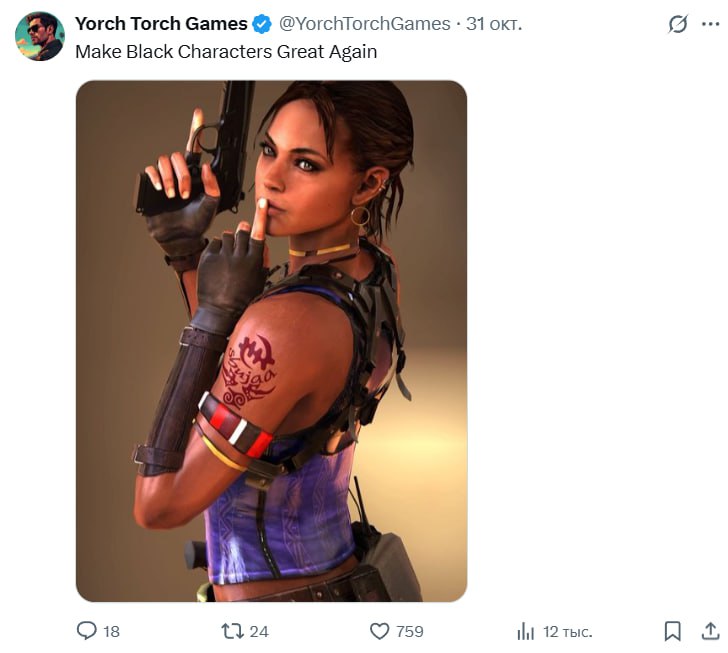Click the Yorch Torch Games display name
Screen dimensions: 728x653
pyautogui.click(x=161, y=24)
